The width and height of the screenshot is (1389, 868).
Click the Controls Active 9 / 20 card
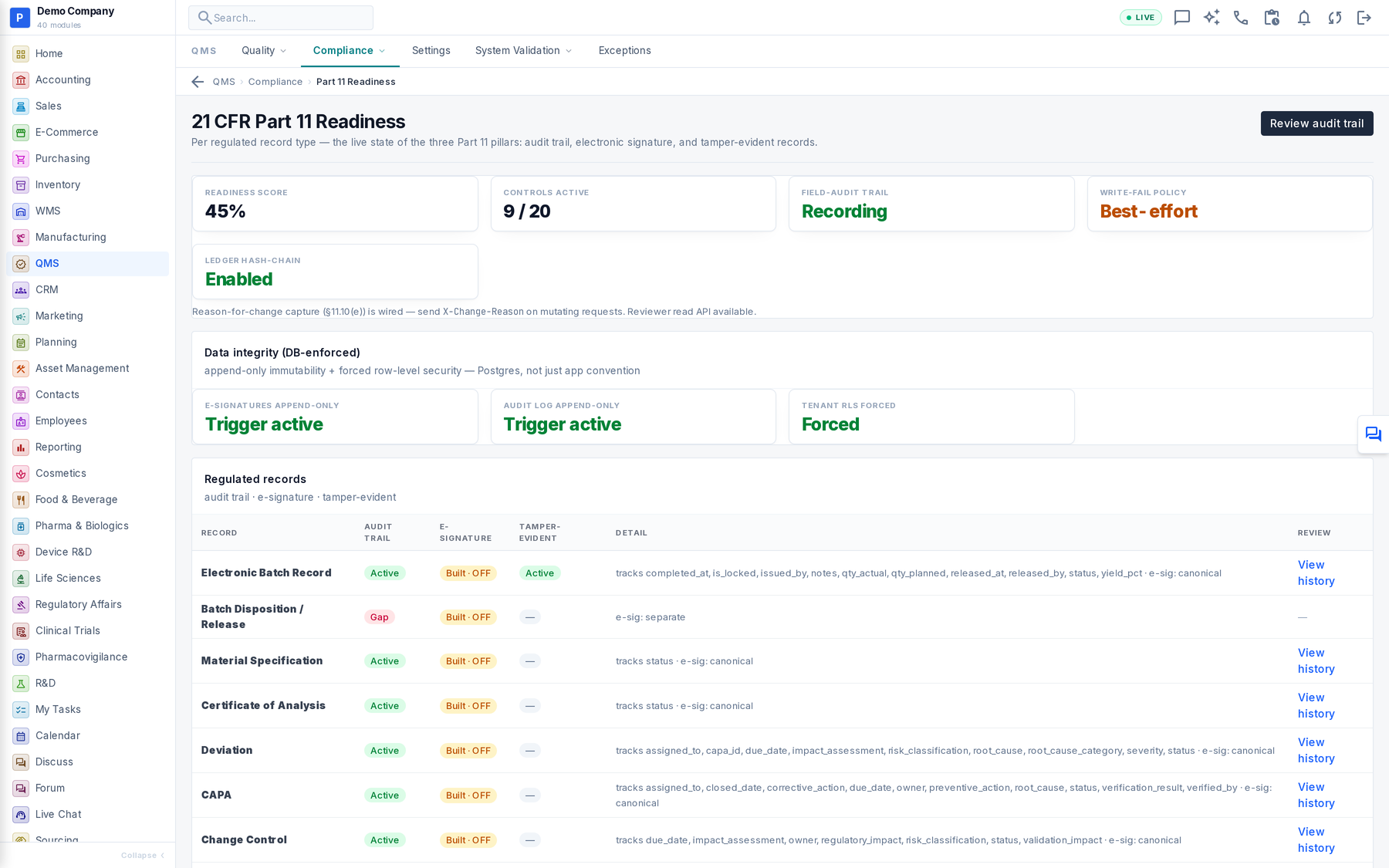[x=634, y=204]
